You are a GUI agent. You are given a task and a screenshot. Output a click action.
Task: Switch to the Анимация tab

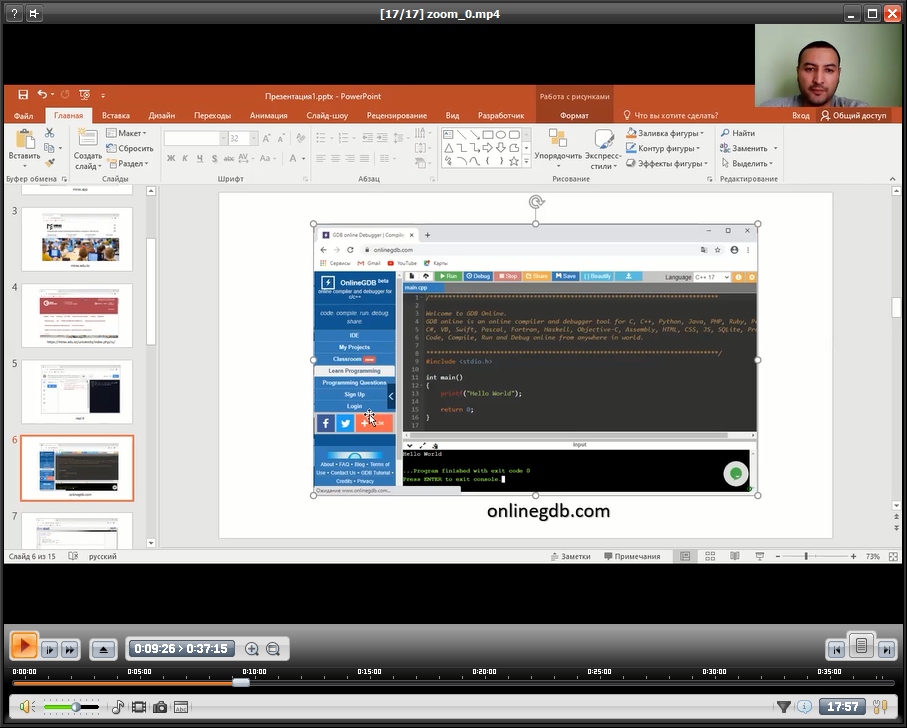268,115
